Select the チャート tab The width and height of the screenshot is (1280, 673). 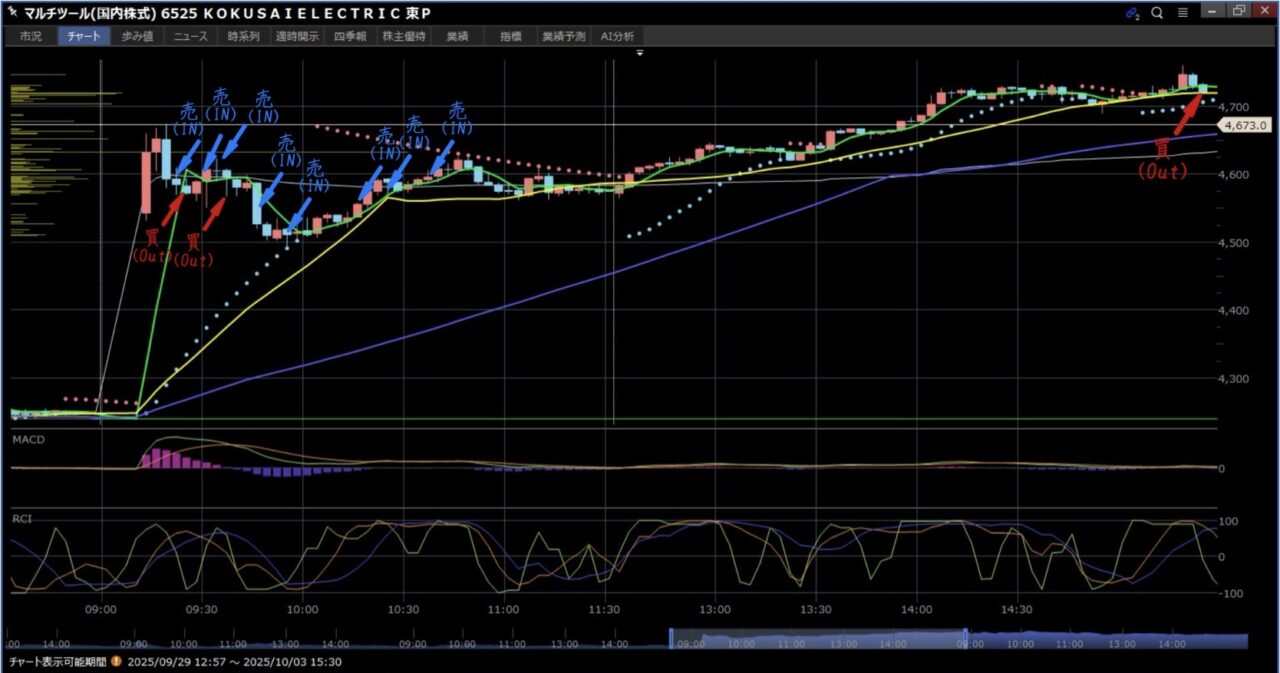[x=84, y=36]
